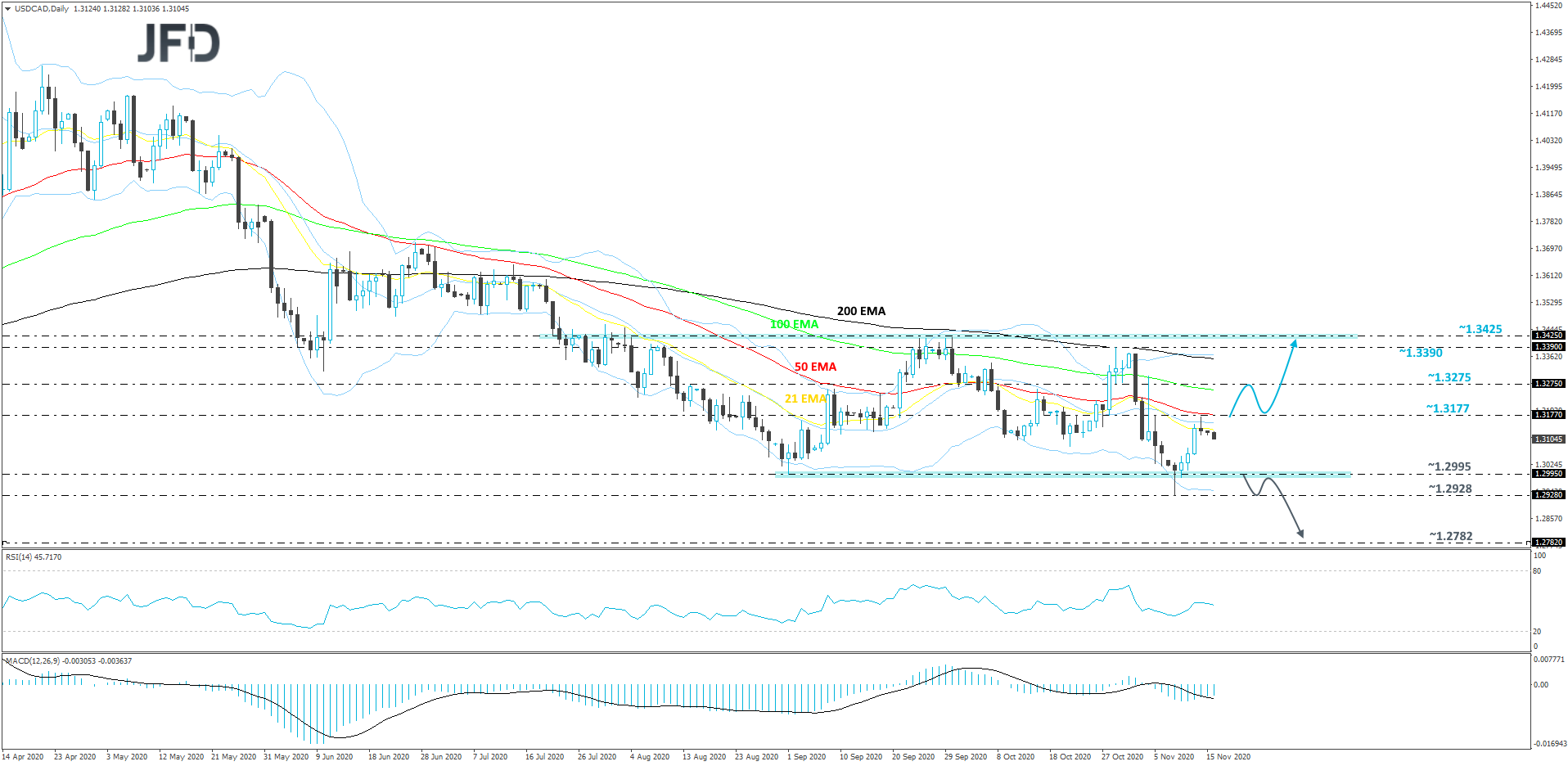
Task: Click the 14 Apr 2020 date label
Action: (23, 757)
